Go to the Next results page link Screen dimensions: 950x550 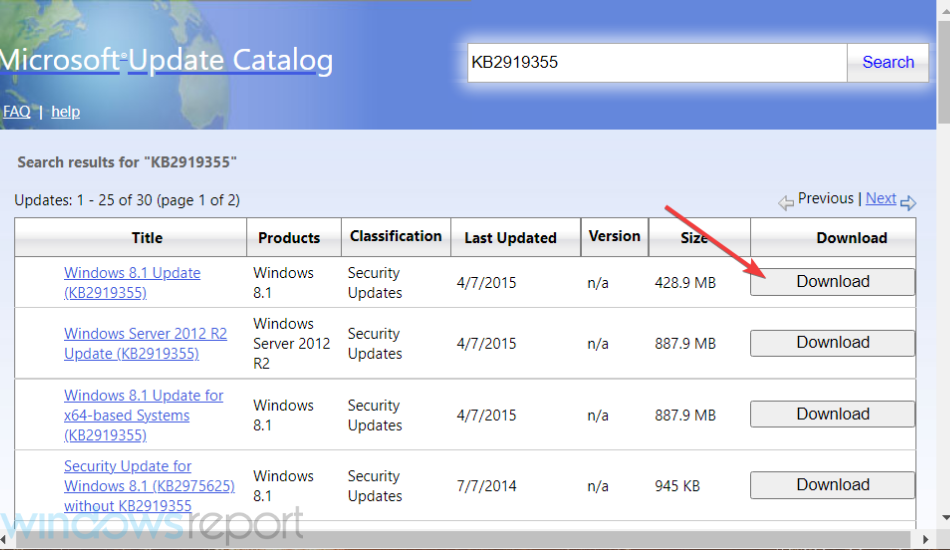coord(880,199)
